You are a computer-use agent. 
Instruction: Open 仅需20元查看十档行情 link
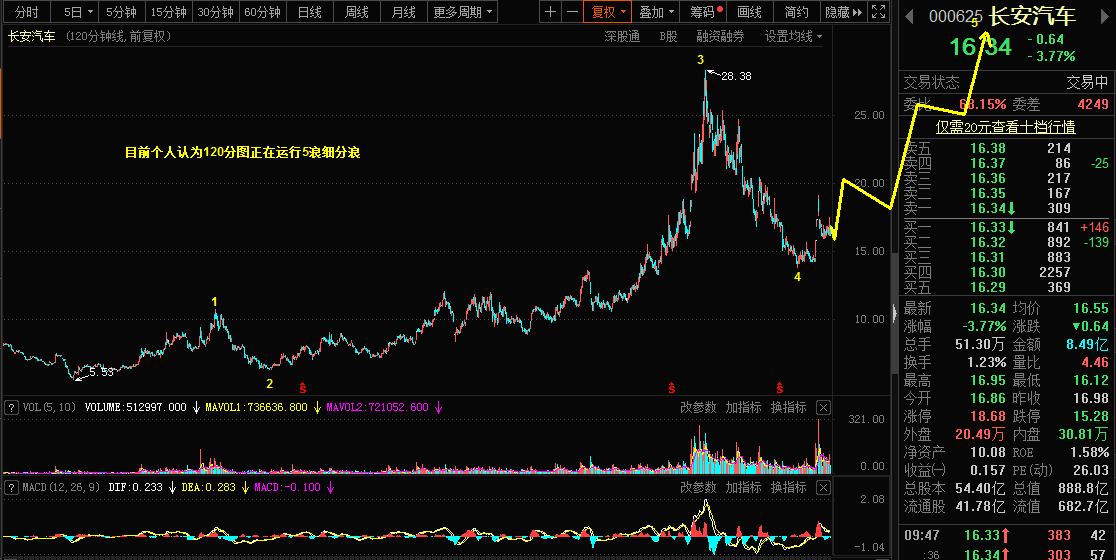click(x=1005, y=127)
